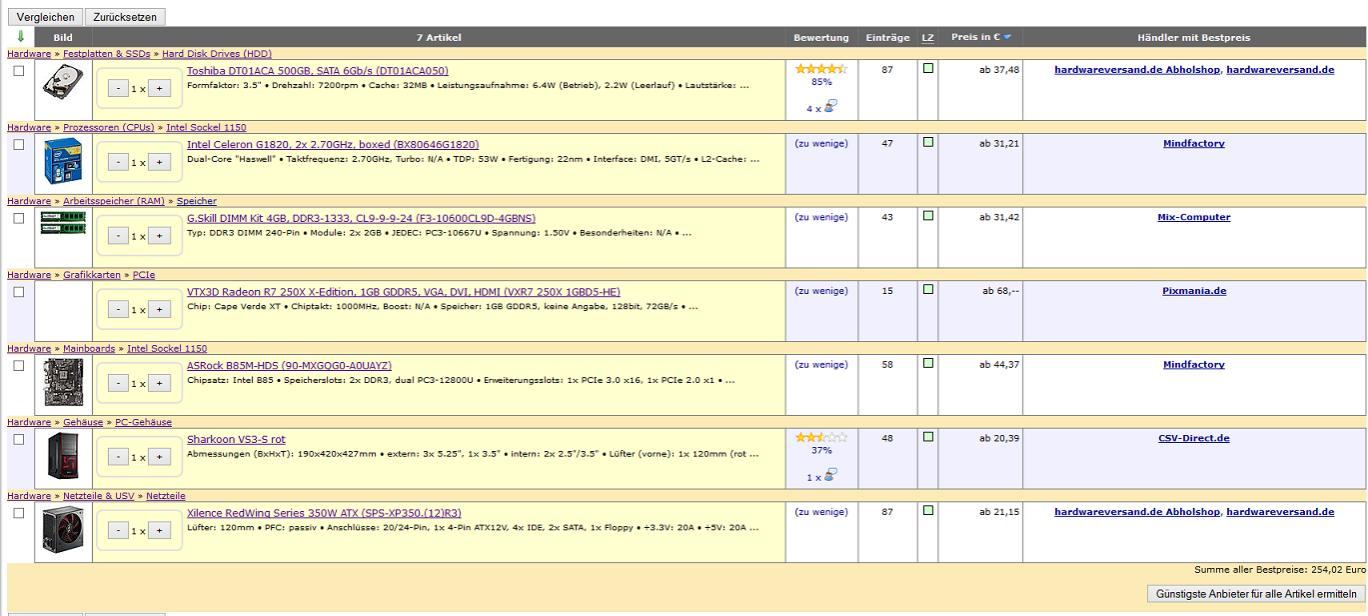The width and height of the screenshot is (1368, 616).
Task: Select checkbox for VTX3D Radeon R7 250X
Action: click(18, 292)
